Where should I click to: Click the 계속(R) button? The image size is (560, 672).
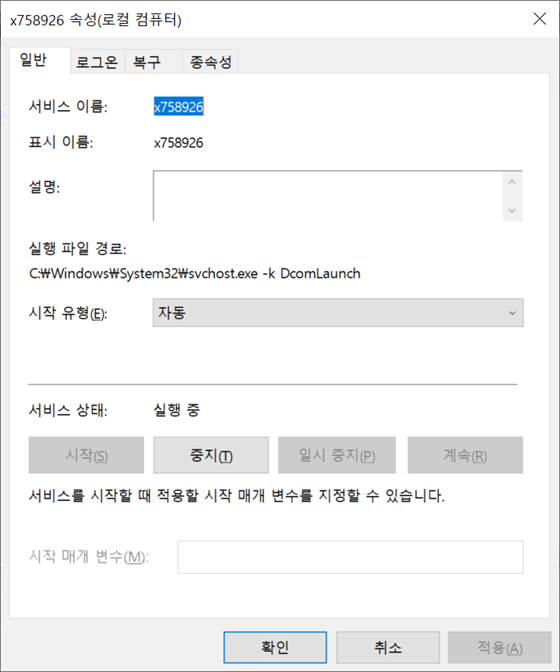pos(465,455)
